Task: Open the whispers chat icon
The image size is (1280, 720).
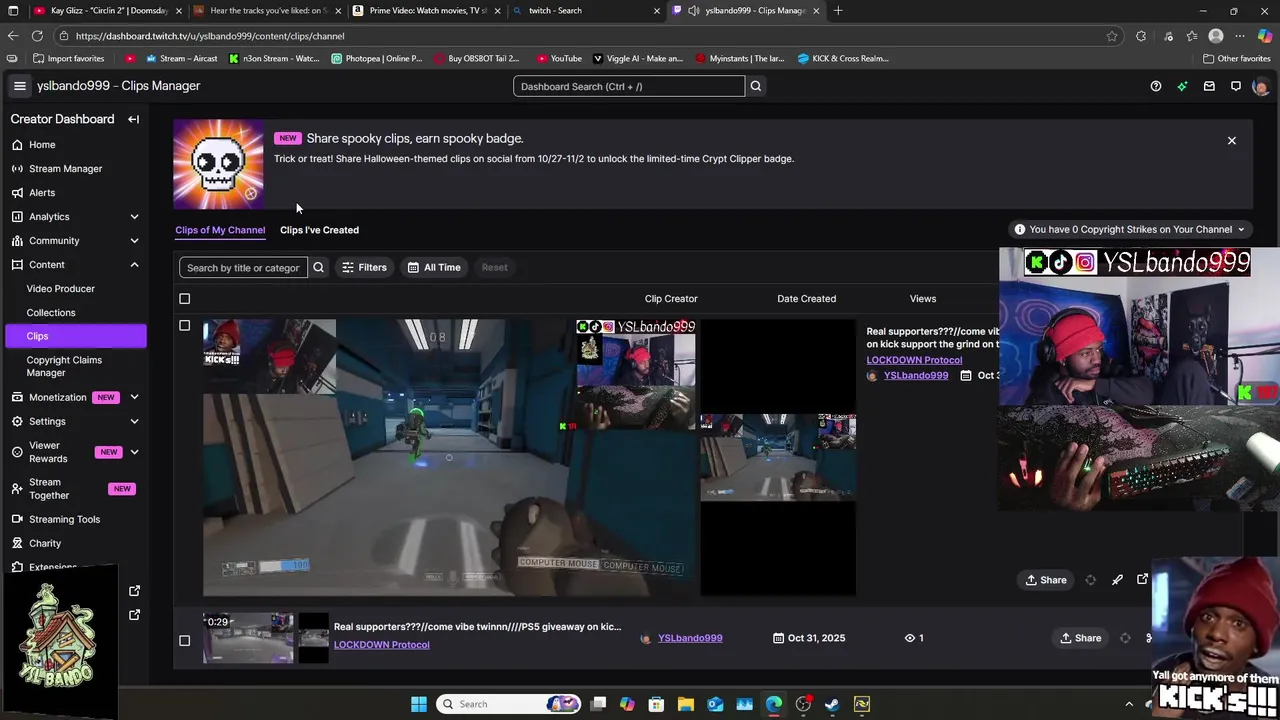Action: pyautogui.click(x=1236, y=86)
